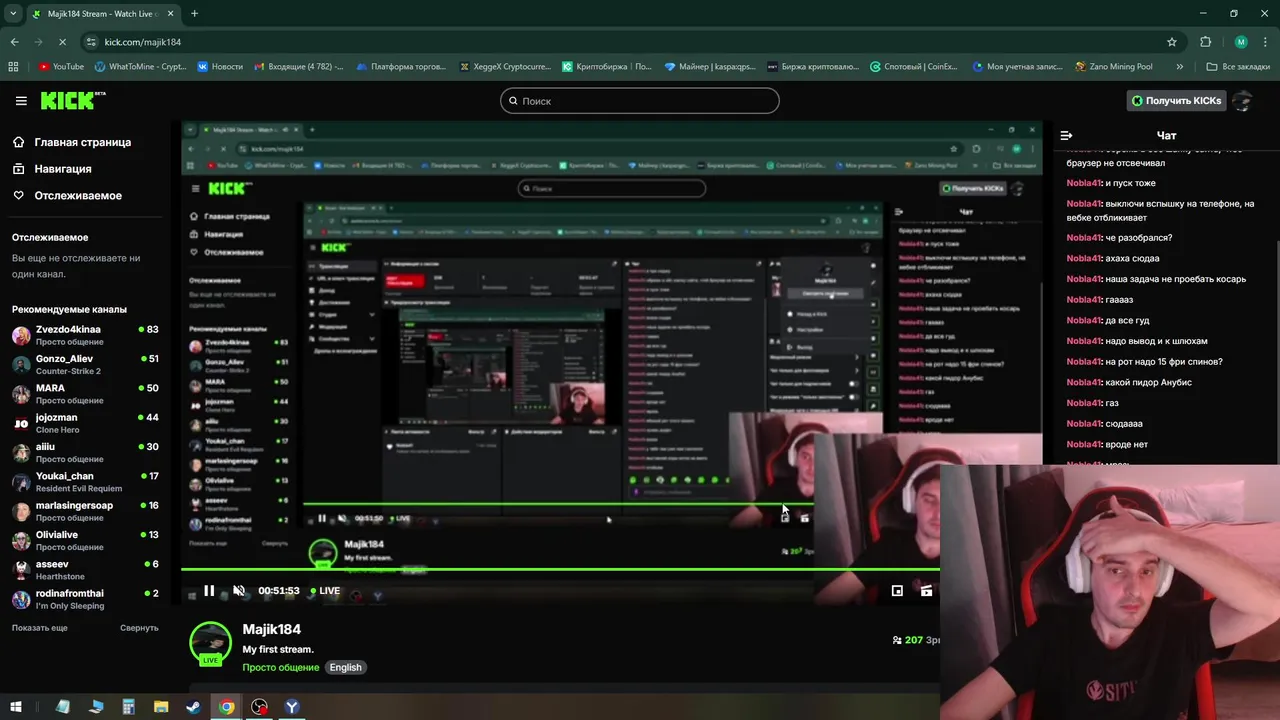Stop page loading in Chrome toolbar
This screenshot has height=720, width=1280.
click(61, 42)
